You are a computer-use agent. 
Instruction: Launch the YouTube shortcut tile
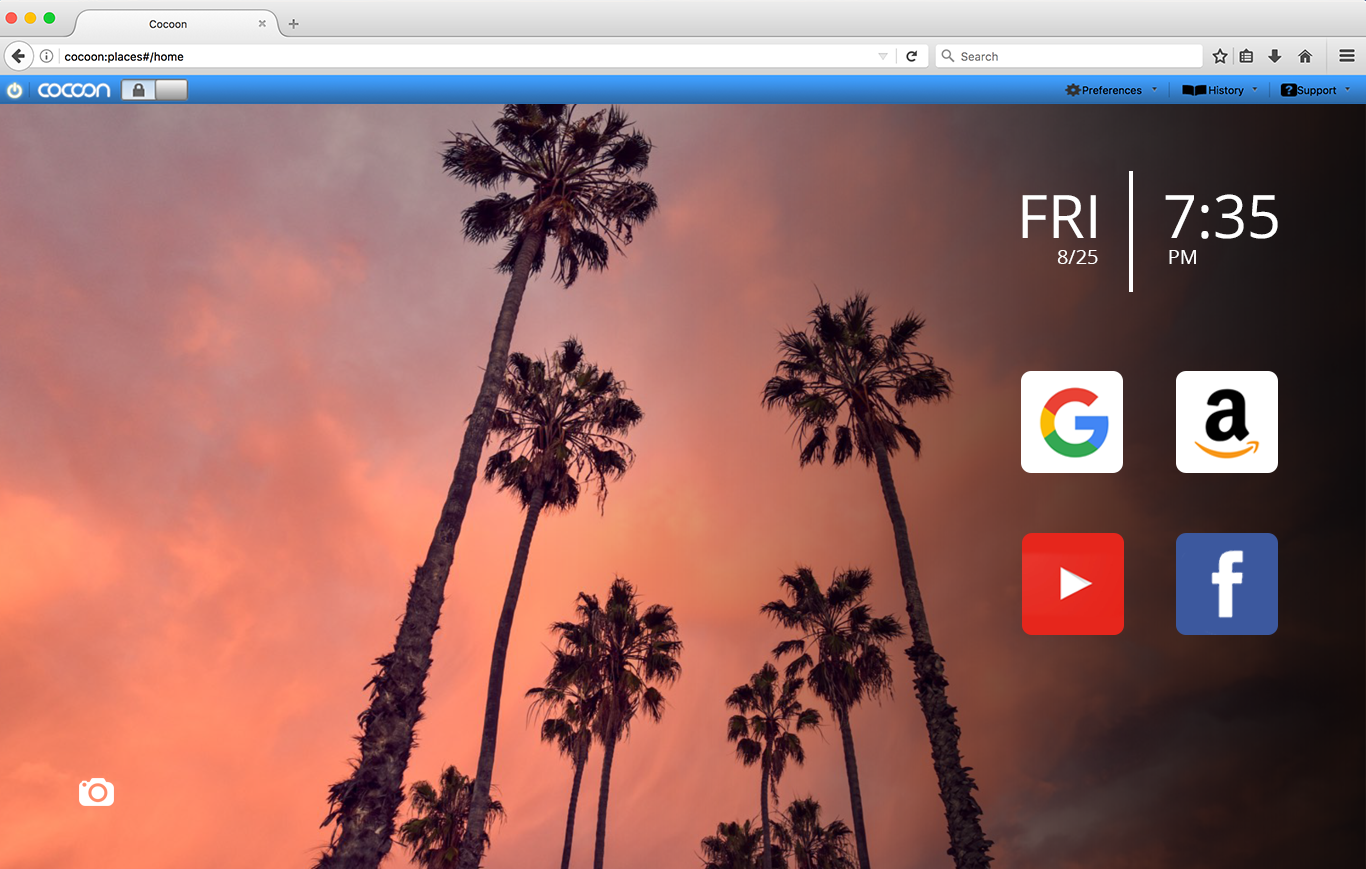click(x=1072, y=584)
